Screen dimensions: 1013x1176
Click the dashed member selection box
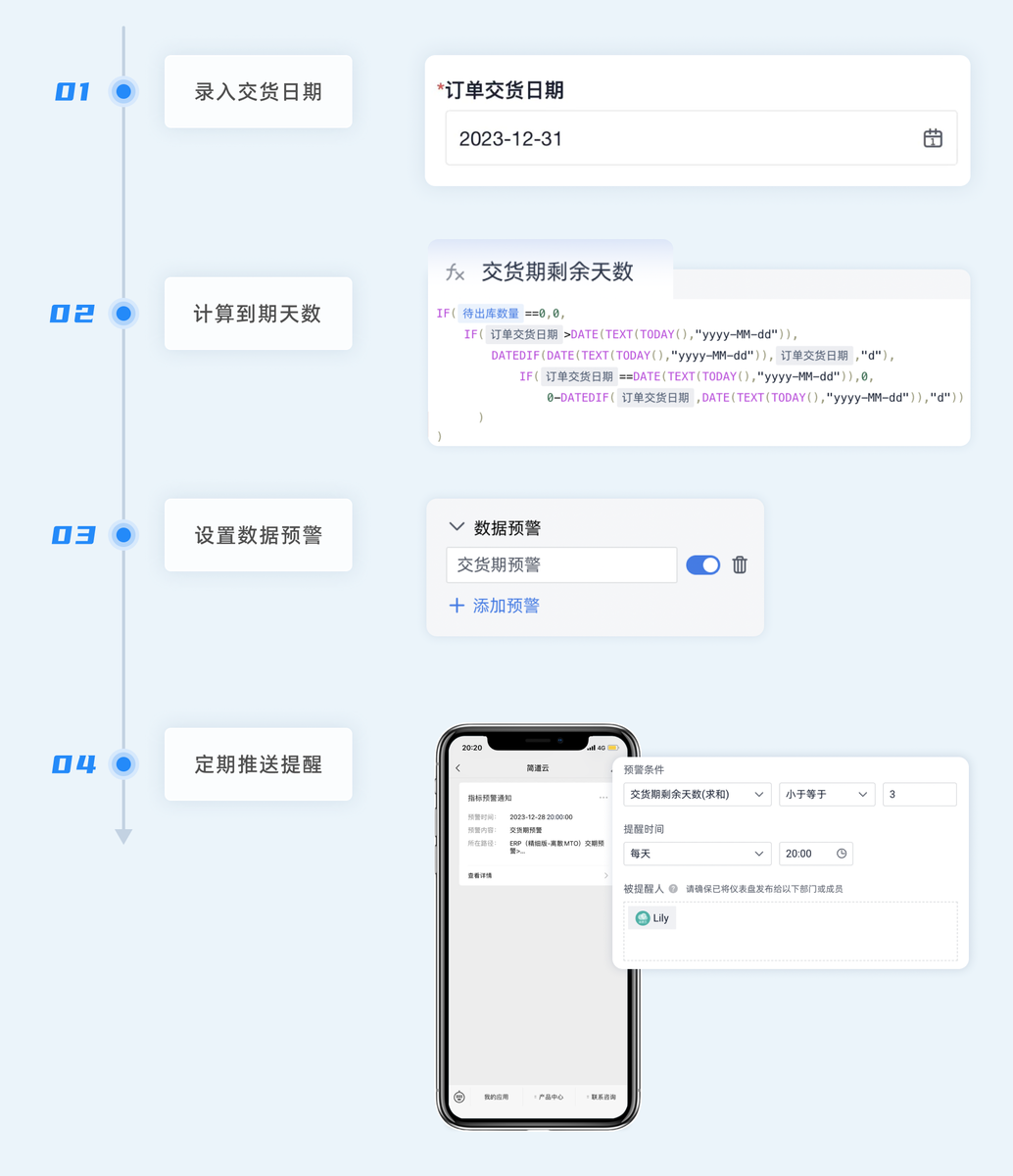[x=791, y=931]
